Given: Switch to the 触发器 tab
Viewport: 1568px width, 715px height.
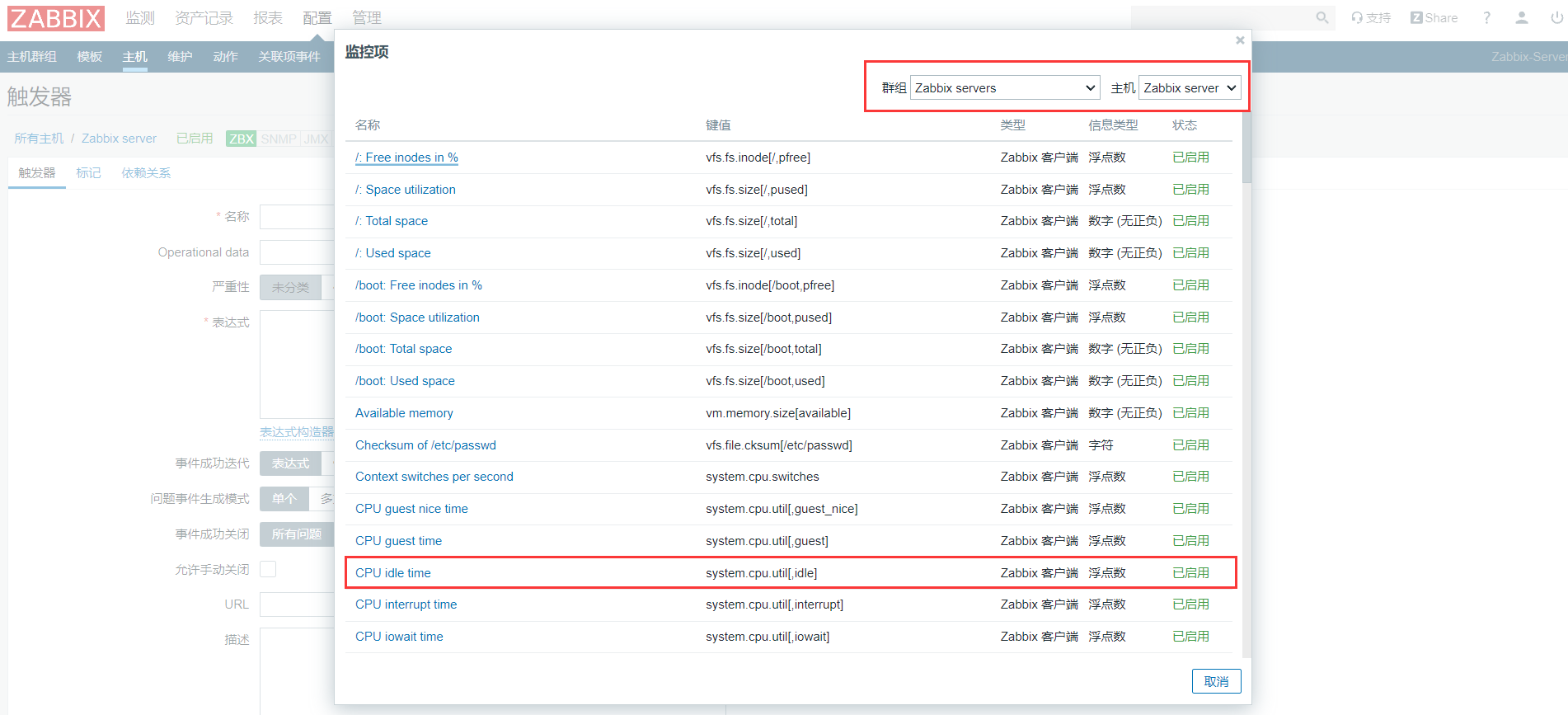Looking at the screenshot, I should pos(37,172).
